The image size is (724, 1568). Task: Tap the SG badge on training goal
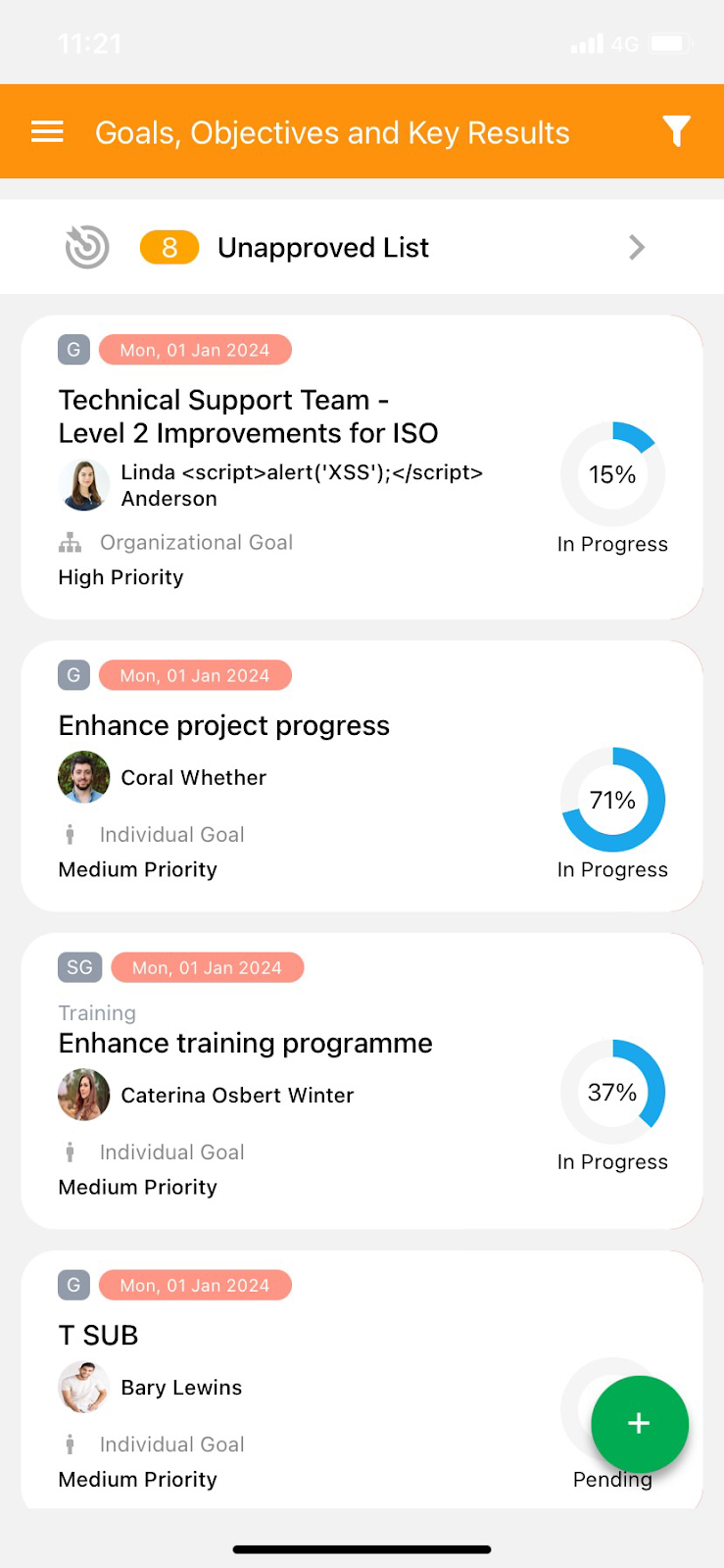79,967
